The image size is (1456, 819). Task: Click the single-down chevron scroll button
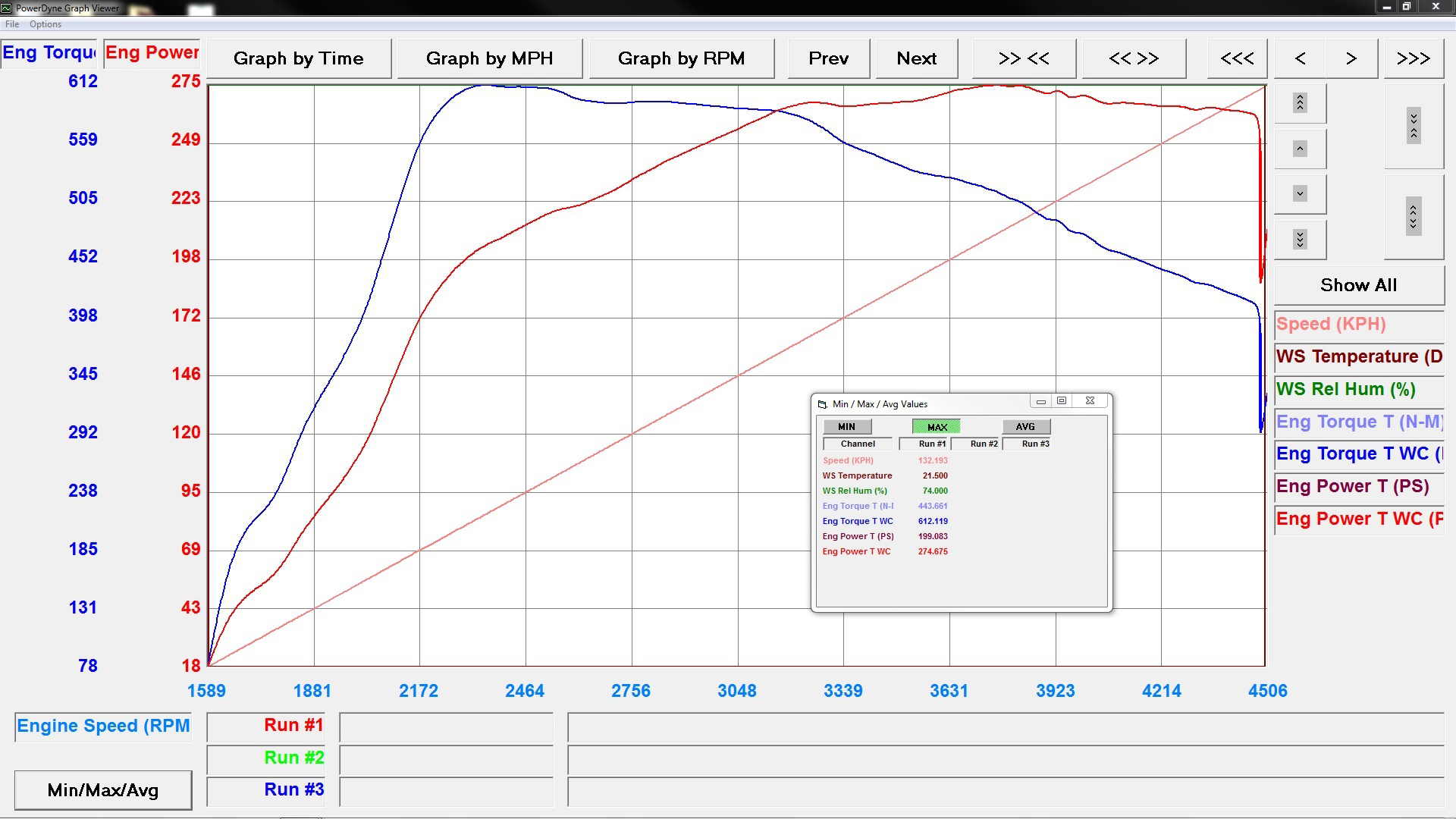click(x=1300, y=193)
